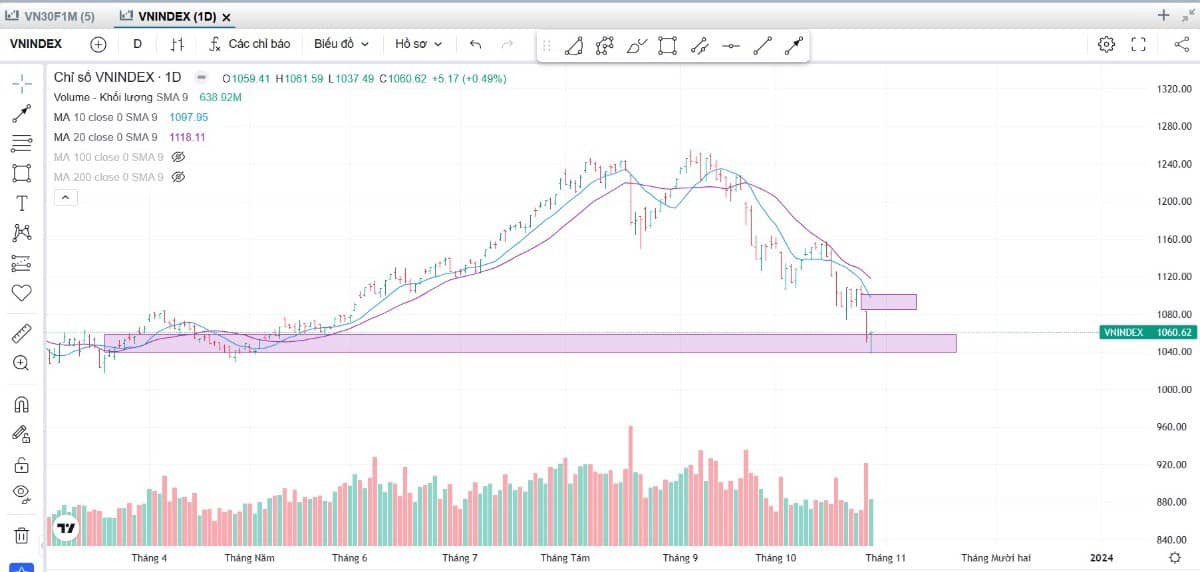Screen dimensions: 1200x572
Task: Select the triangle shape in floating toolbar
Action: click(574, 45)
